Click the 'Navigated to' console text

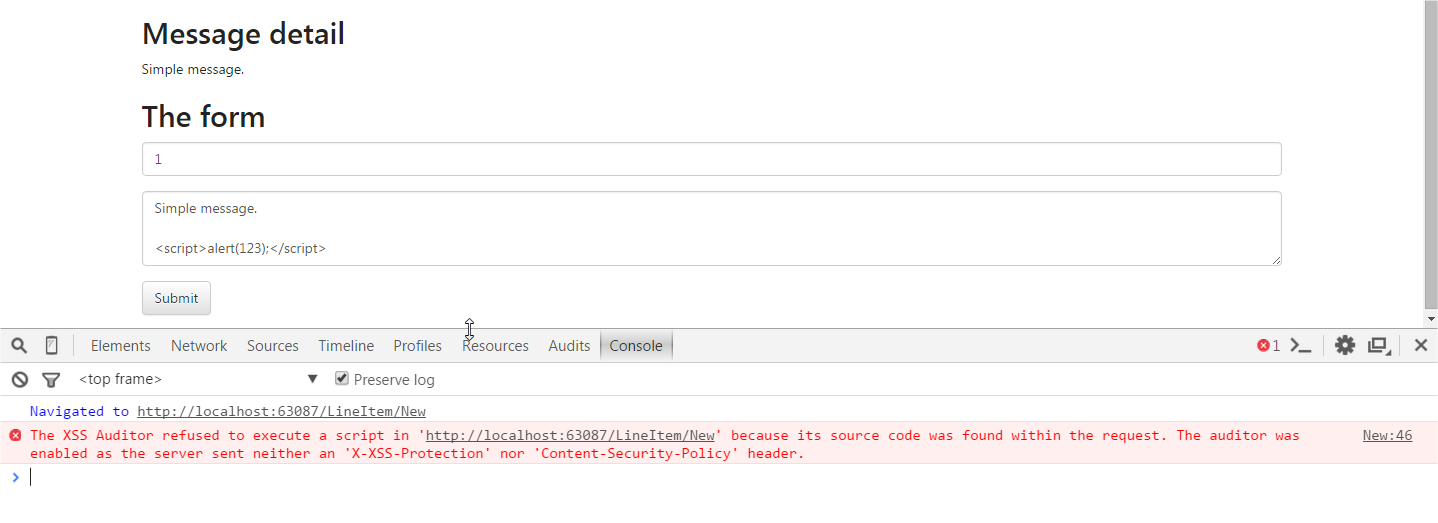click(x=79, y=411)
